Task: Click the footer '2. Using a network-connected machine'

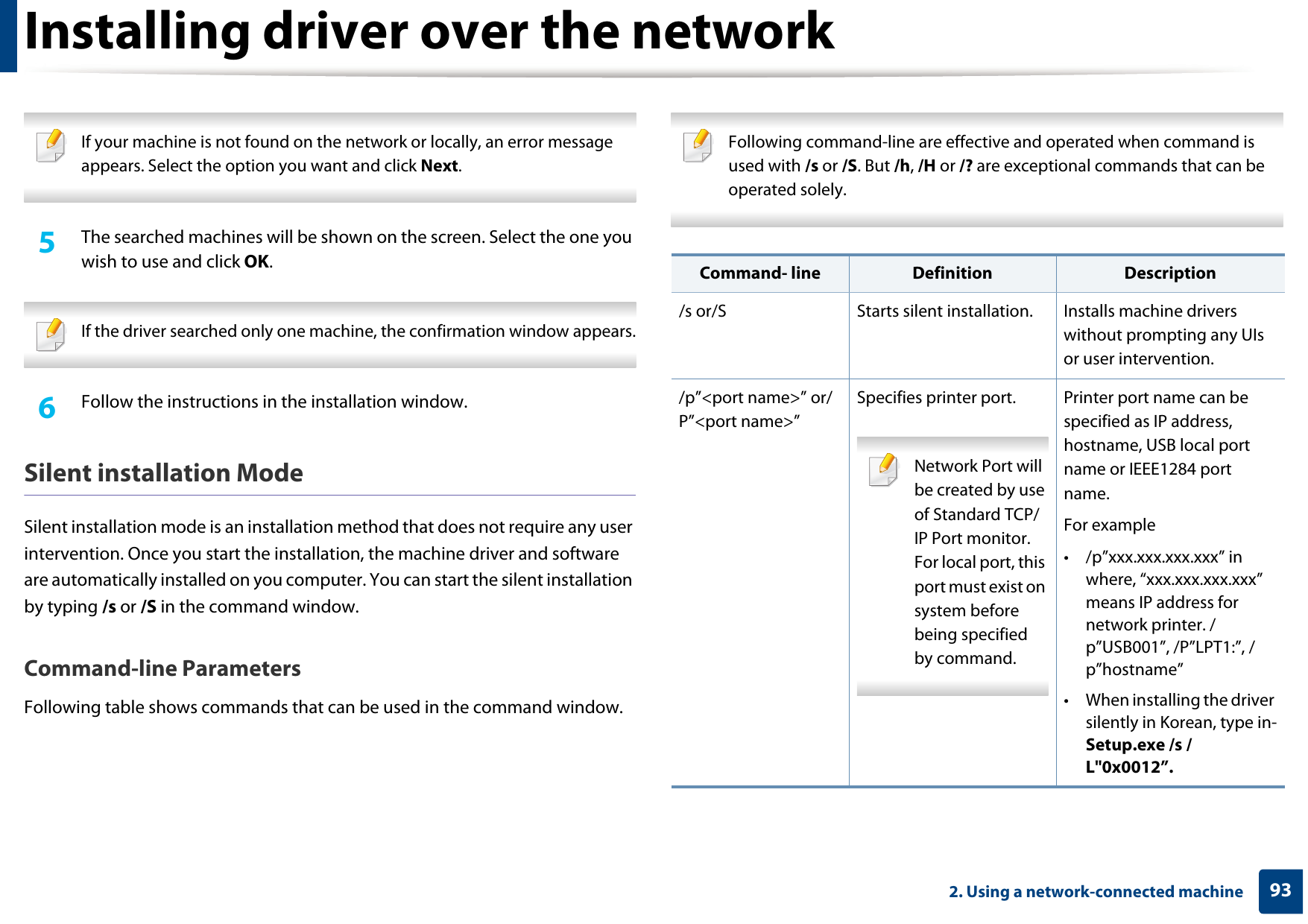Action: coord(1096,892)
